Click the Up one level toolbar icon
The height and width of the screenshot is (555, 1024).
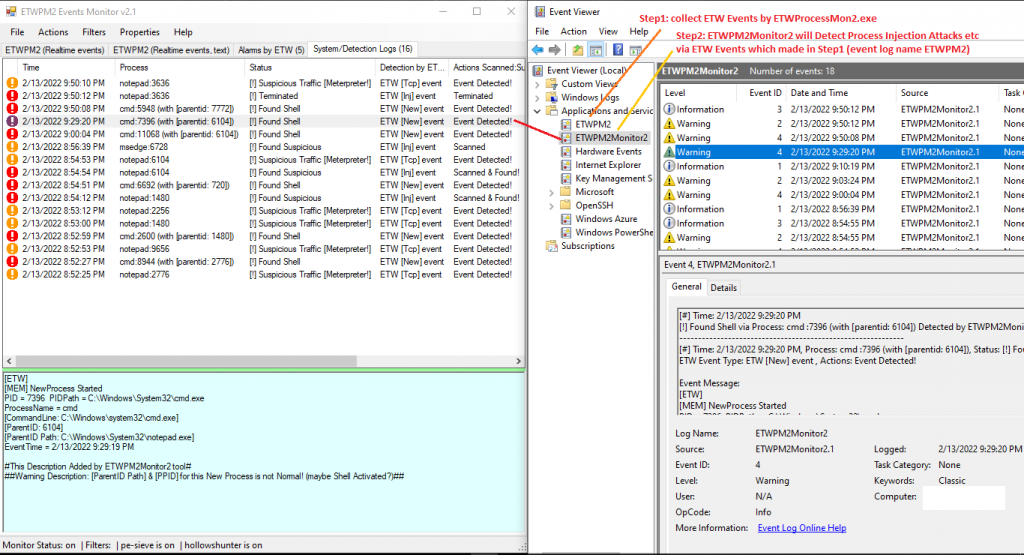[578, 50]
